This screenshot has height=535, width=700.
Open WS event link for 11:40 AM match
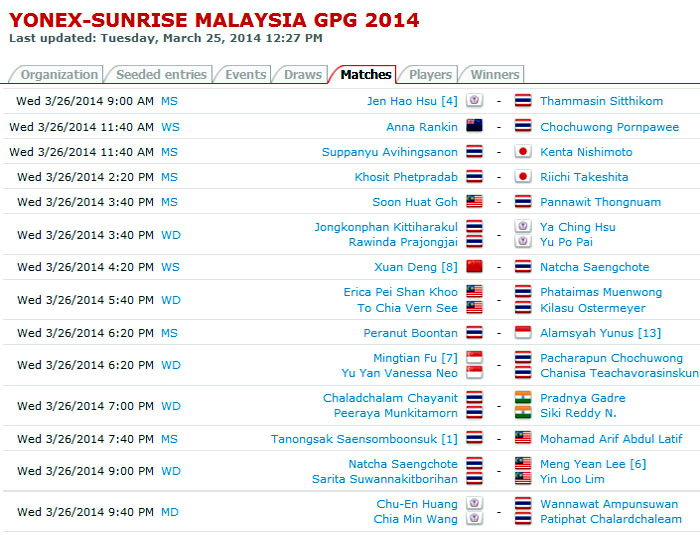click(x=170, y=127)
